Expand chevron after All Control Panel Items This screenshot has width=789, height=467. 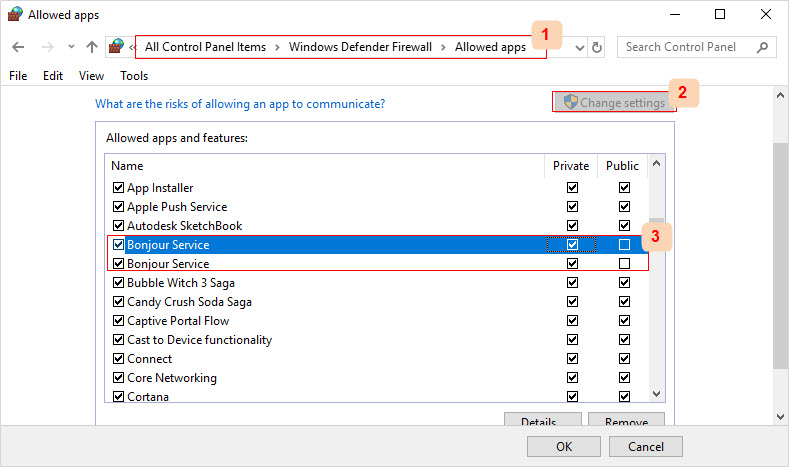277,47
